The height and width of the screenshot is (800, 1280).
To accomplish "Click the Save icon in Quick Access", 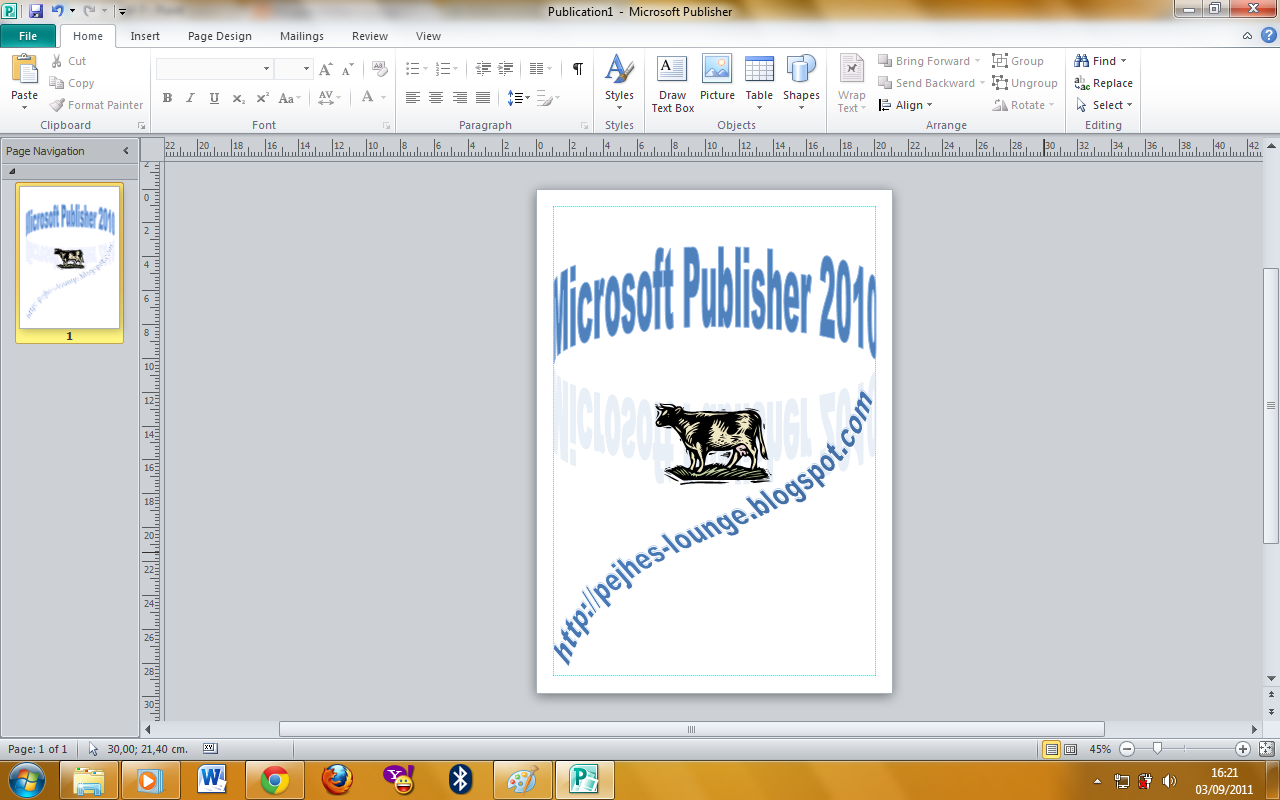I will tap(36, 11).
